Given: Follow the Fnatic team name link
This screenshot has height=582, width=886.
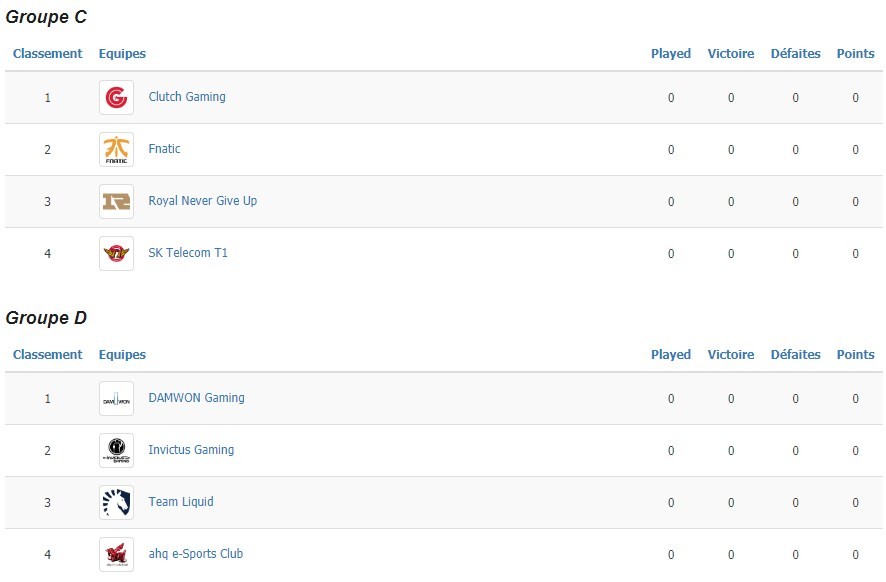Looking at the screenshot, I should coord(164,149).
